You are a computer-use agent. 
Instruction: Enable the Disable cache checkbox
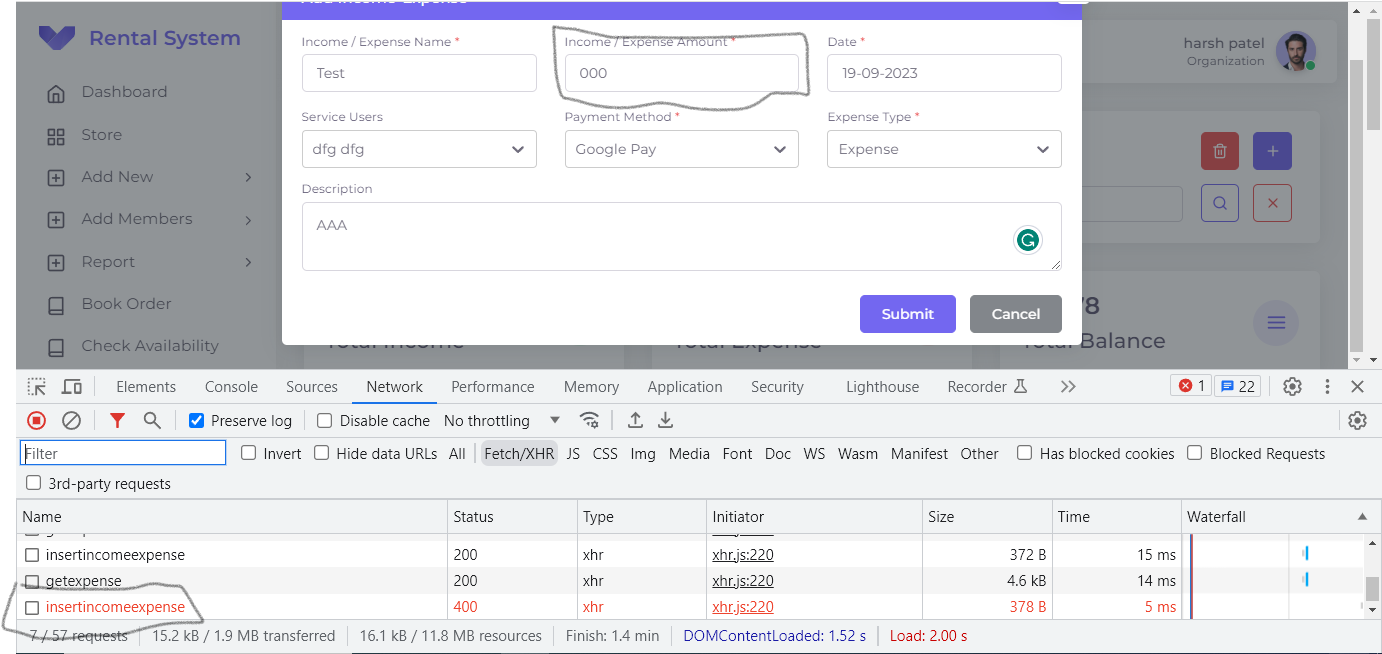(324, 421)
